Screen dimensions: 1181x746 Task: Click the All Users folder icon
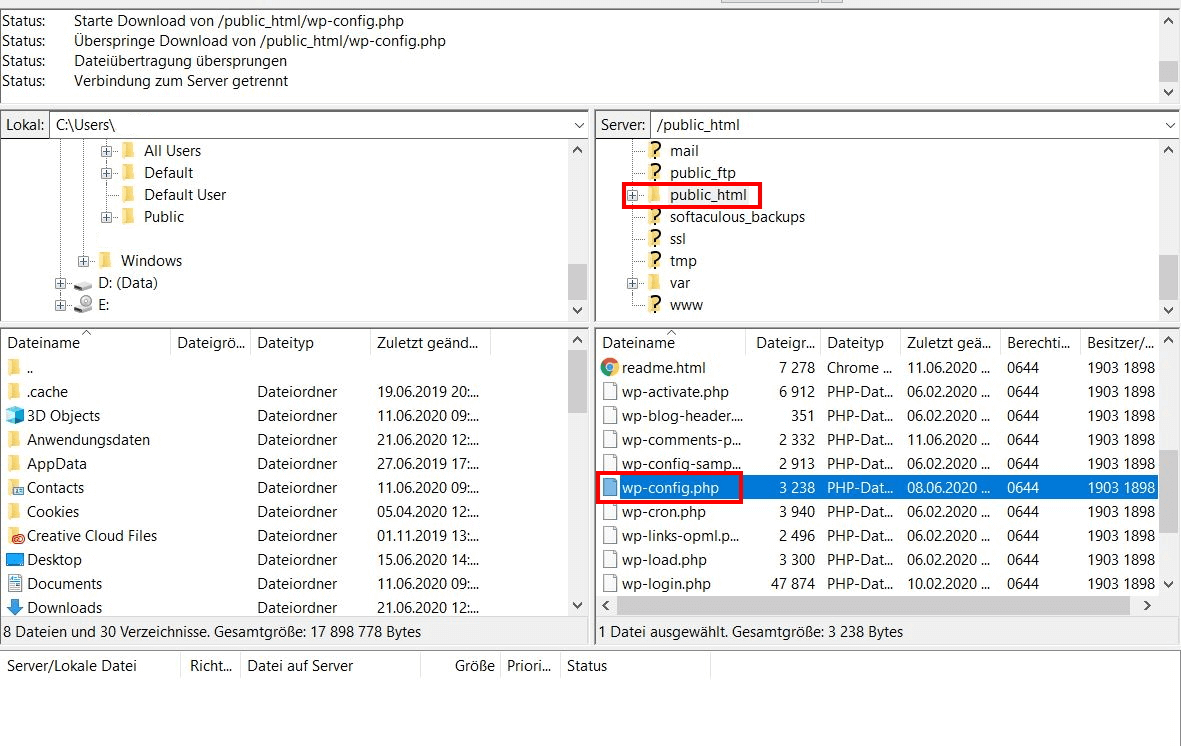pos(129,151)
